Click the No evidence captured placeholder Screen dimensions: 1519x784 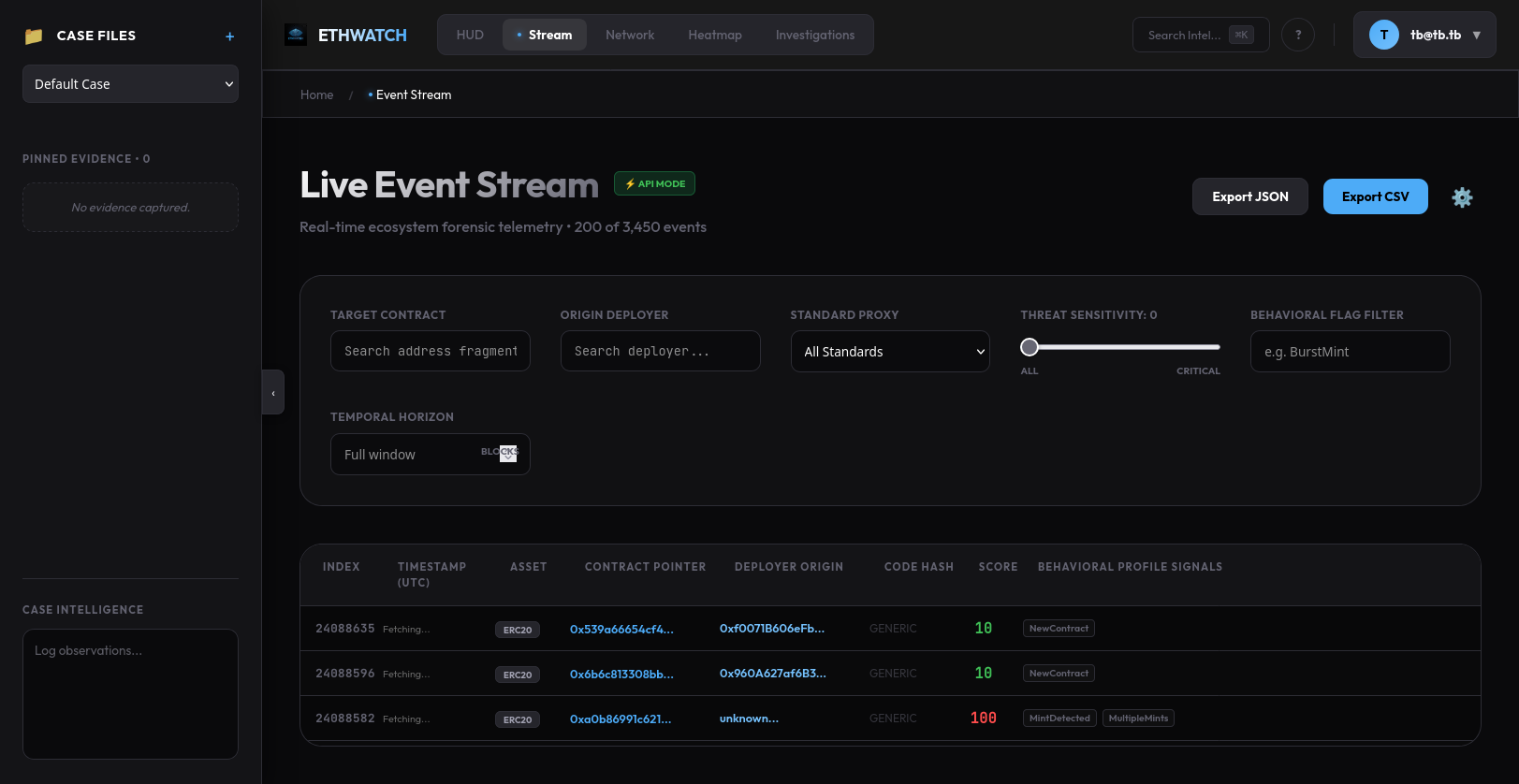click(x=130, y=208)
